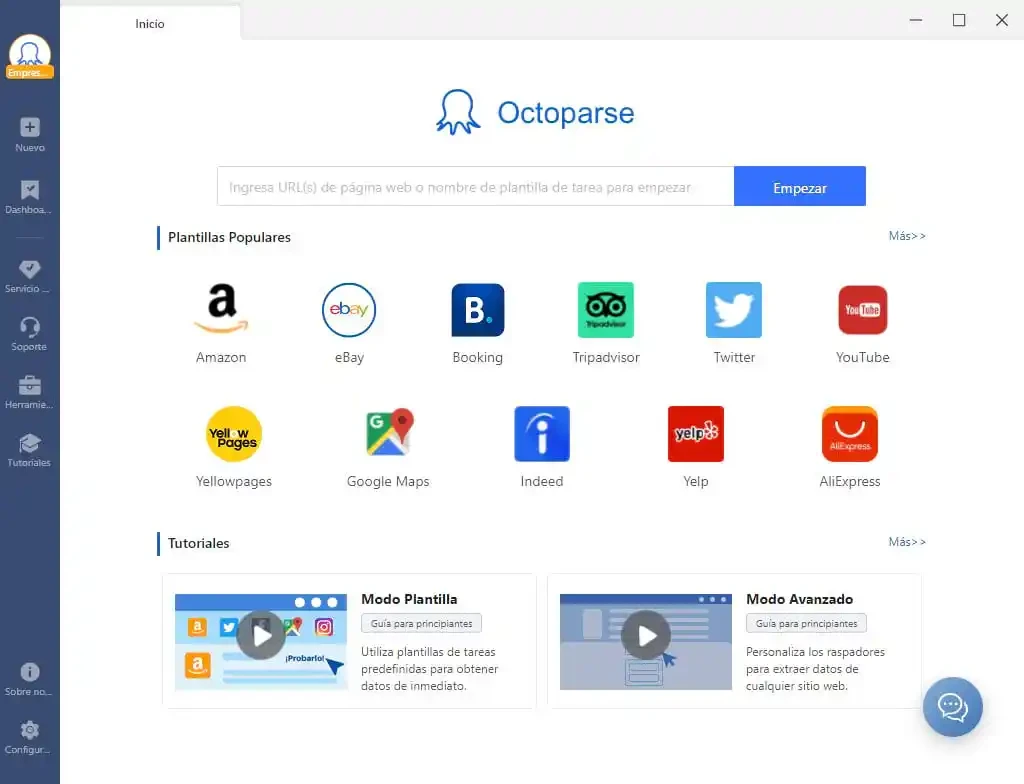The width and height of the screenshot is (1024, 784).
Task: Show more Tutoriales via Más link
Action: pos(907,542)
